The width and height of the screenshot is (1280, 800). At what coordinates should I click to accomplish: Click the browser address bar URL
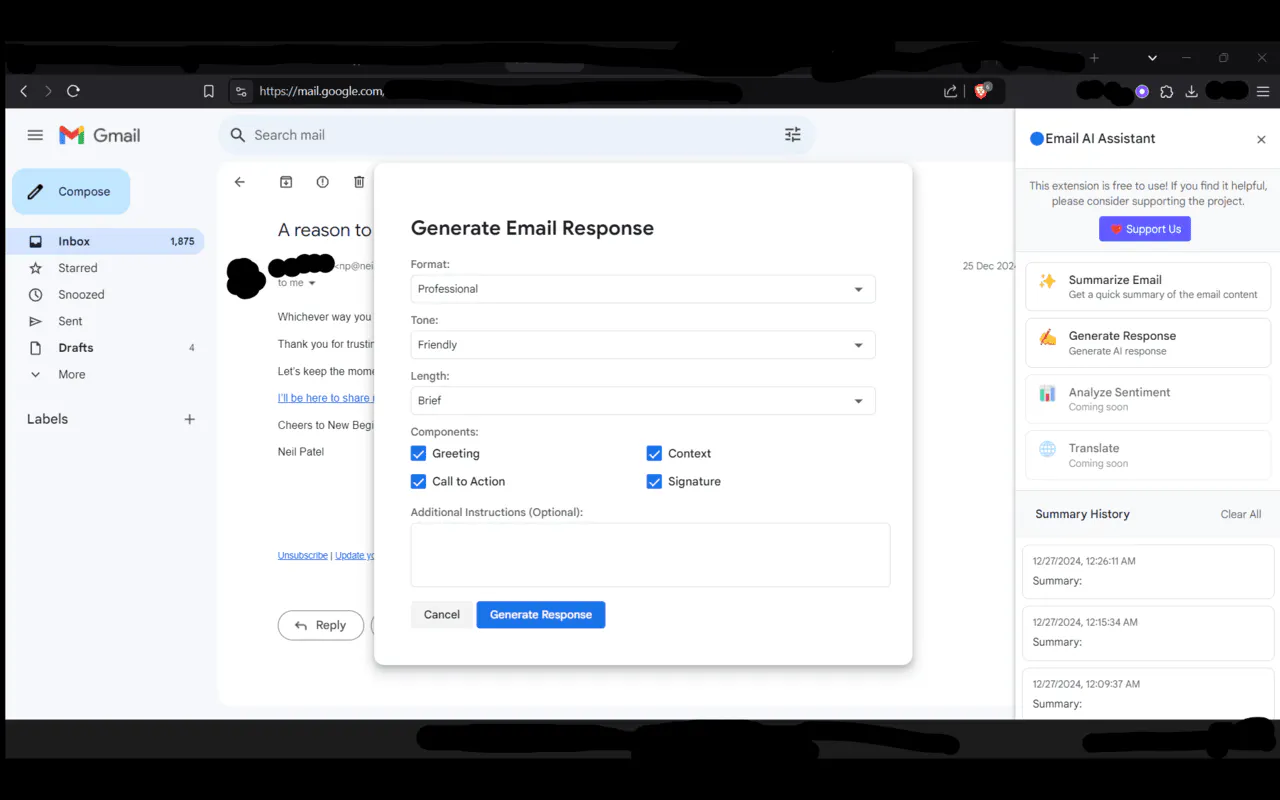(x=321, y=91)
